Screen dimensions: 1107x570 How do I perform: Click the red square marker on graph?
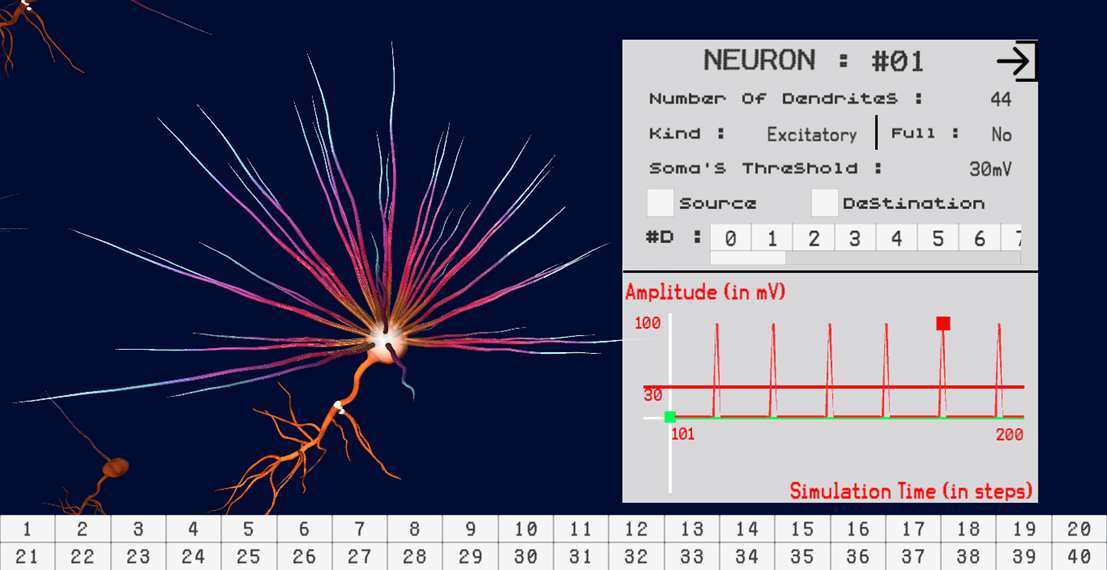point(943,323)
